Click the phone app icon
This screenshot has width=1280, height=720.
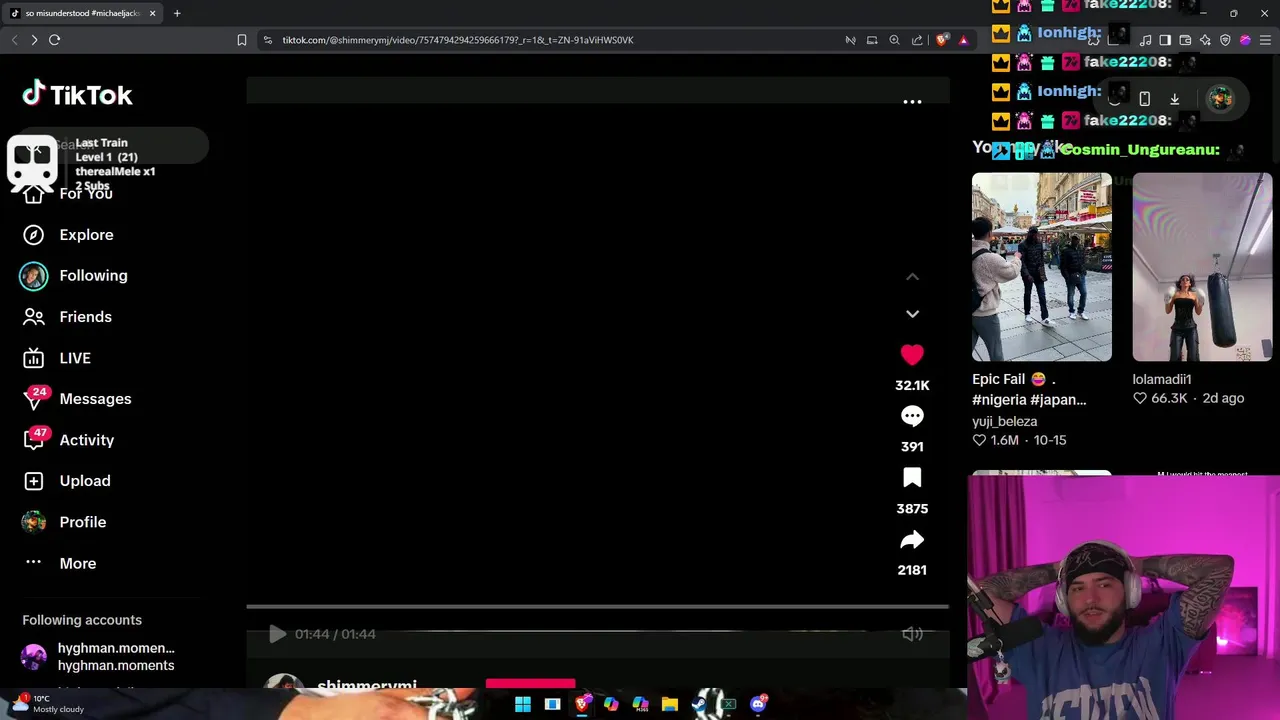pyautogui.click(x=1145, y=99)
